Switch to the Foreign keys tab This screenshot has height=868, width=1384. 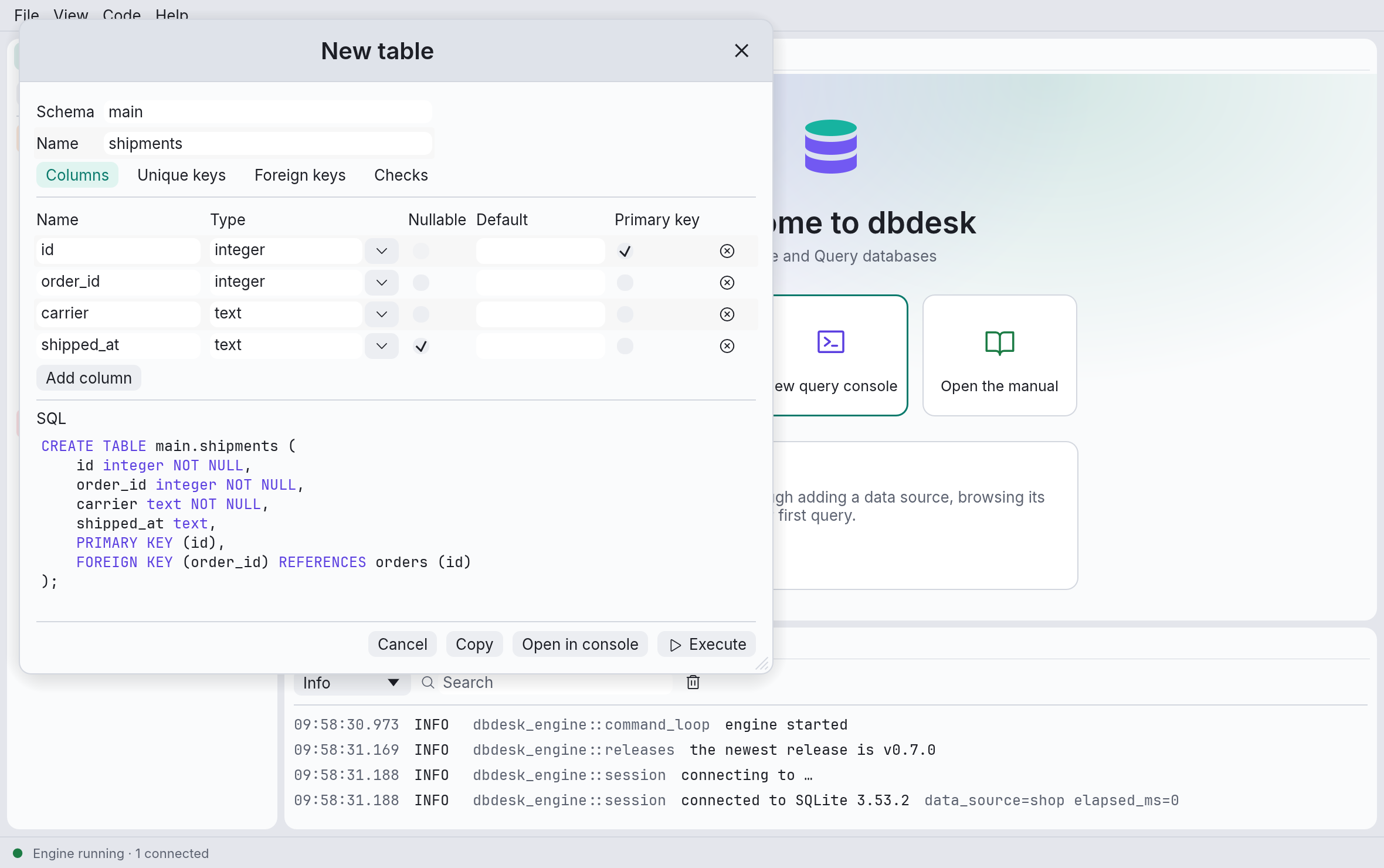coord(300,175)
